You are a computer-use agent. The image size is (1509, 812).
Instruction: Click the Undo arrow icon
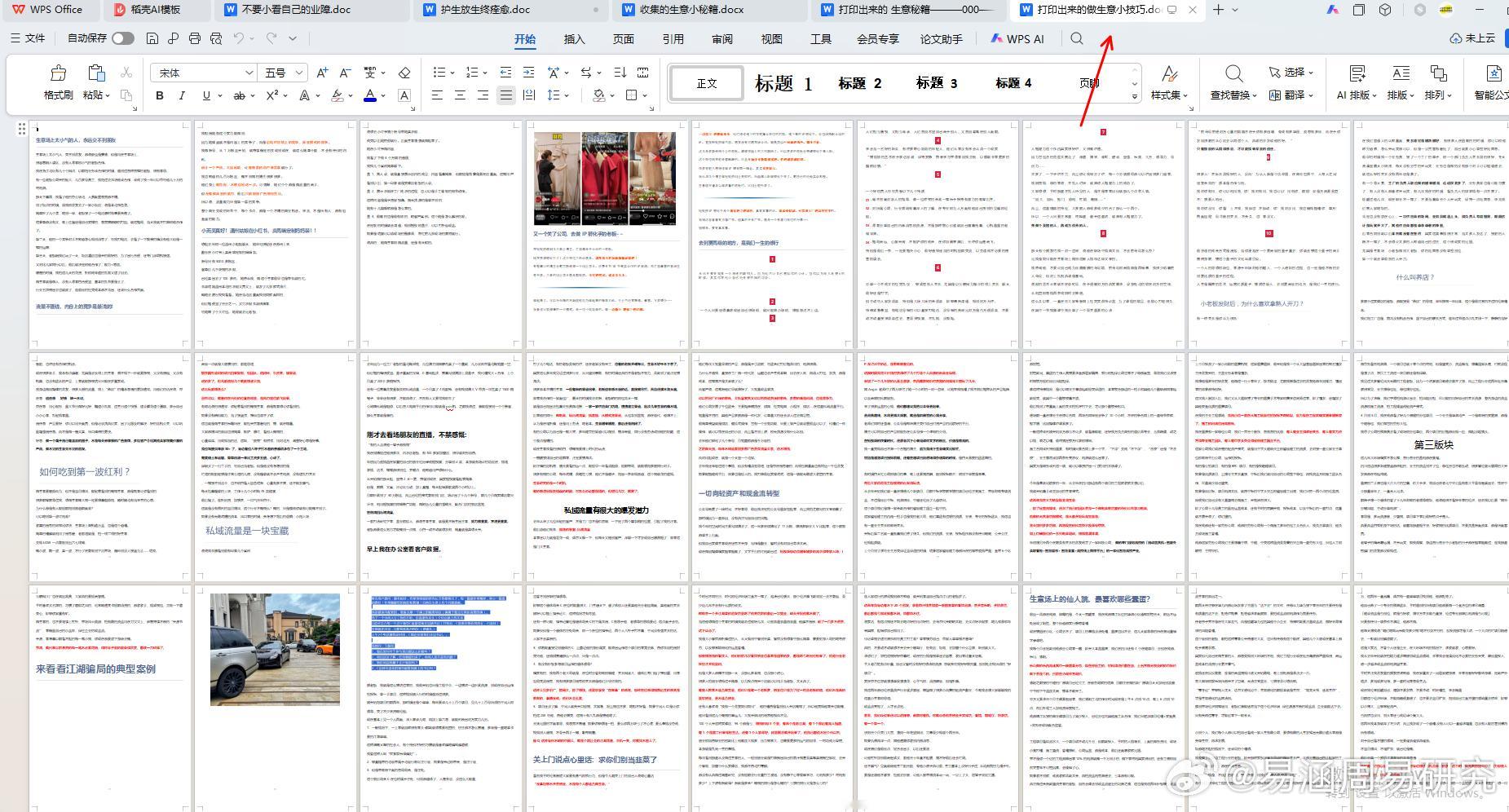(x=238, y=38)
